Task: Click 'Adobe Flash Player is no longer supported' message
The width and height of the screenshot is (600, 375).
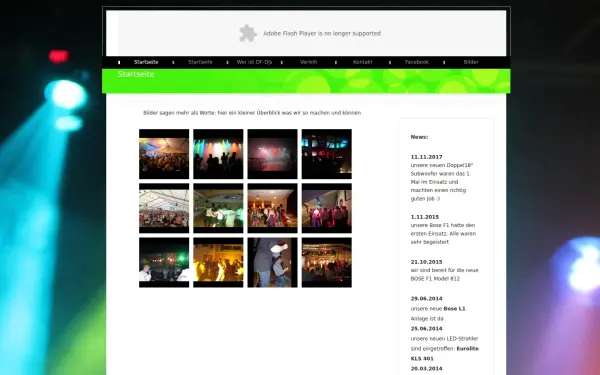Action: tap(322, 33)
